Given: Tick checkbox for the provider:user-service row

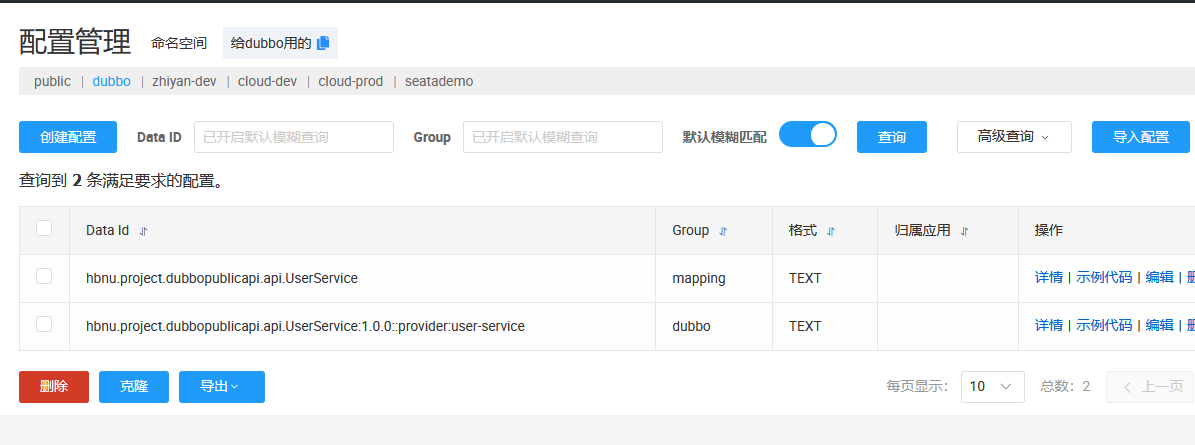Looking at the screenshot, I should pos(44,325).
